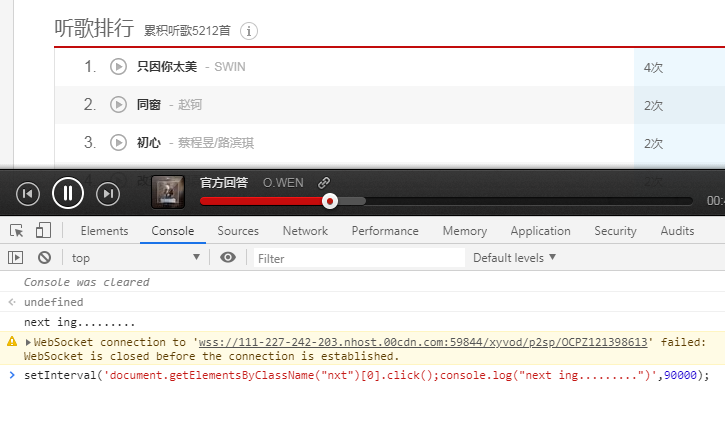This screenshot has width=725, height=421.
Task: Skip to previous track in player bar
Action: (28, 194)
